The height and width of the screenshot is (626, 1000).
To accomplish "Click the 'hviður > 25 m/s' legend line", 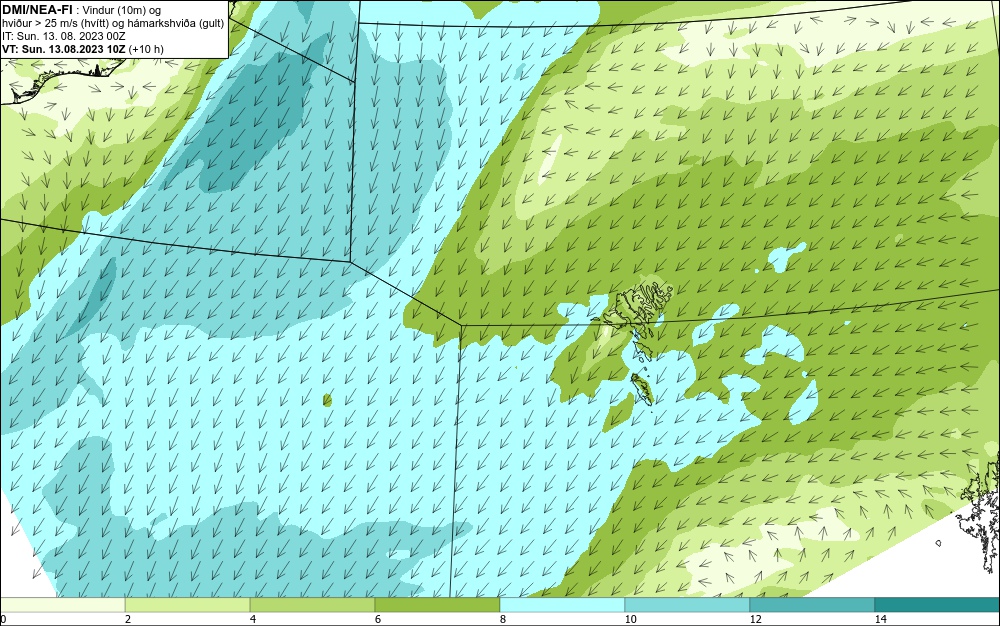I will tap(113, 23).
